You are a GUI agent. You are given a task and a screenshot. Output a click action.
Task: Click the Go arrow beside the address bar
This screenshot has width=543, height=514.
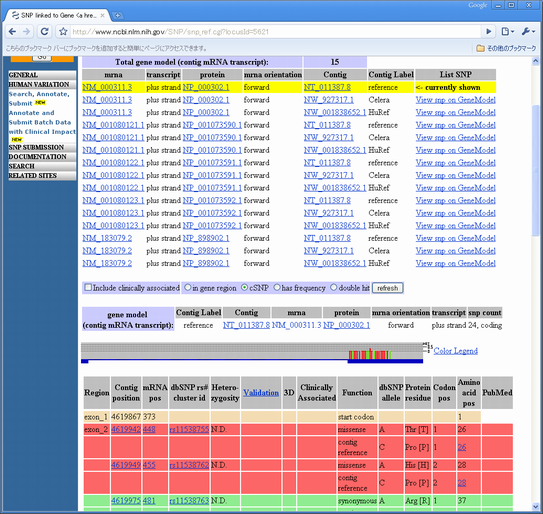click(x=489, y=32)
